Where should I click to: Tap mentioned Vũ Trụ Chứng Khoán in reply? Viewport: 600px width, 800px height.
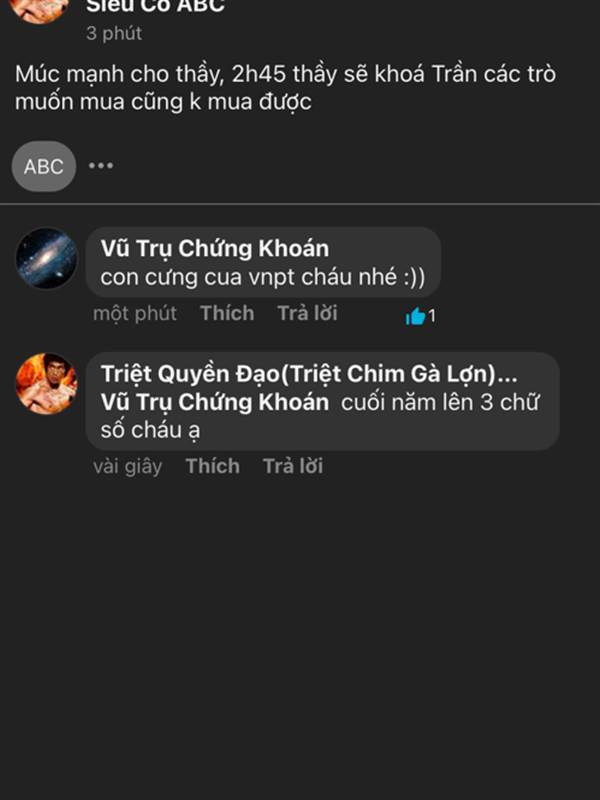pyautogui.click(x=215, y=402)
